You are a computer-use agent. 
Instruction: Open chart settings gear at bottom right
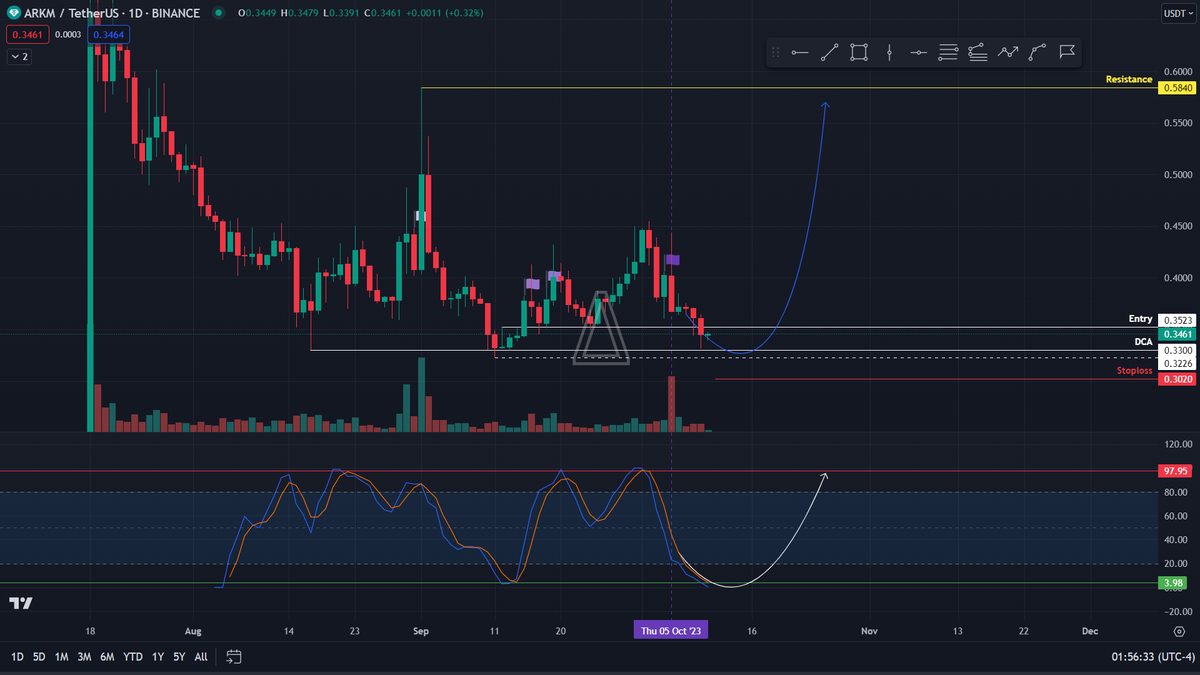(x=1179, y=632)
